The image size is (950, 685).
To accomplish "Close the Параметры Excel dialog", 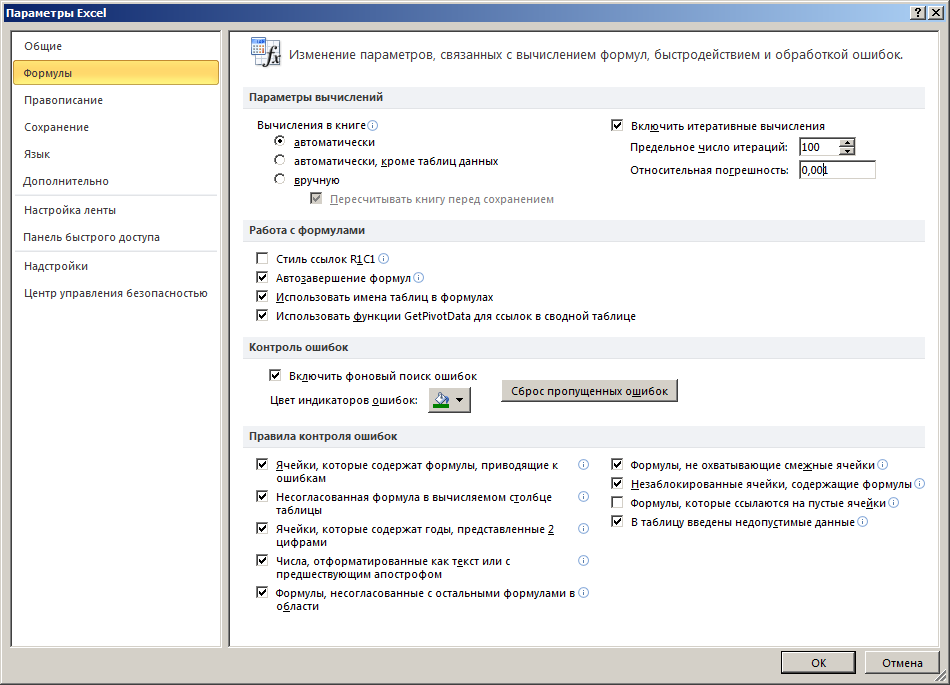I will [x=935, y=13].
